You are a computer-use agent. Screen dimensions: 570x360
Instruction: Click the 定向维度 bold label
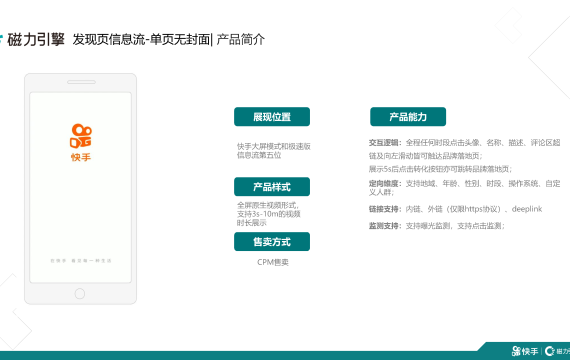384,184
